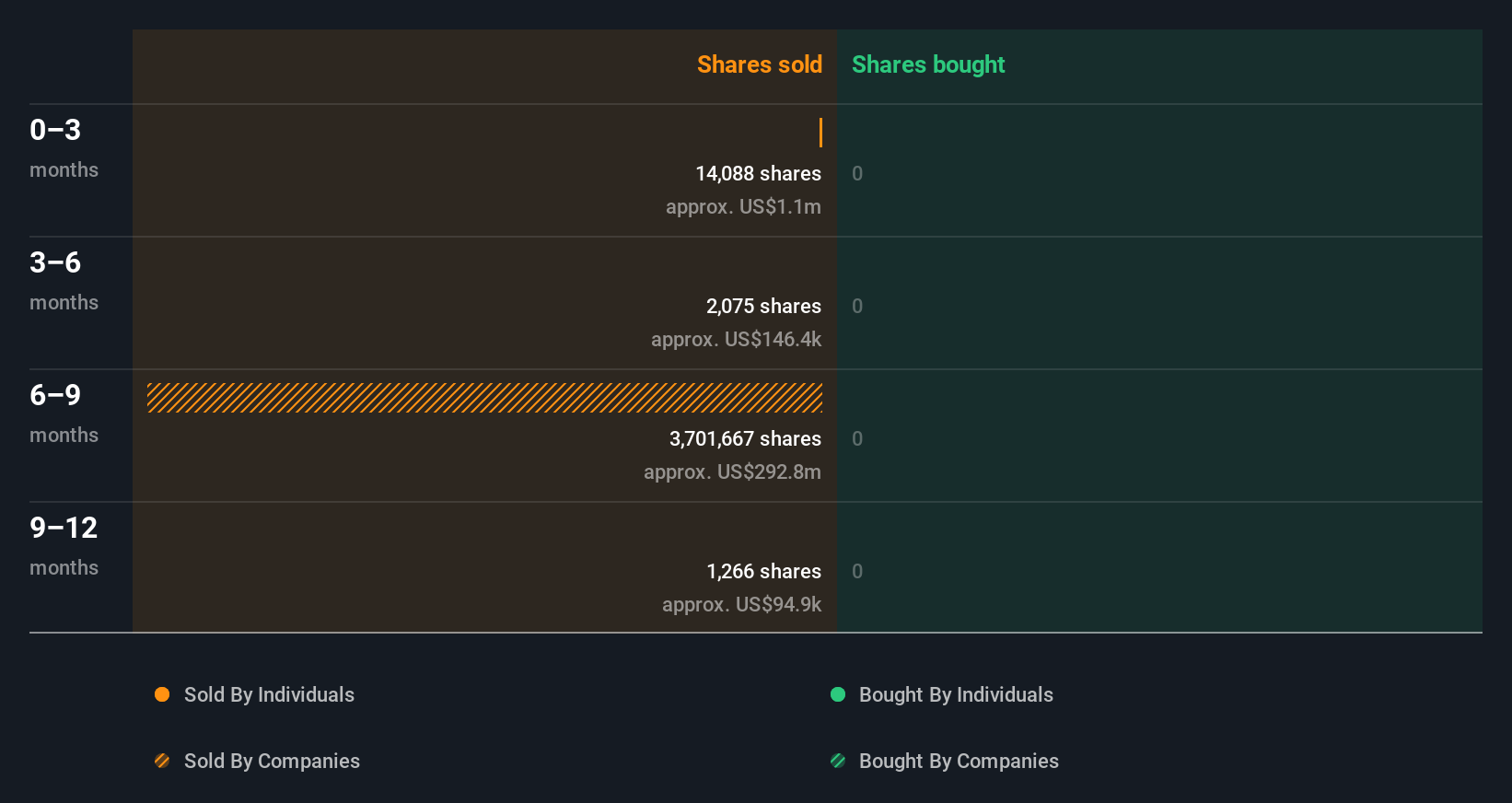Click the green Bought By Individuals legend dot
1512x803 pixels.
pos(838,694)
